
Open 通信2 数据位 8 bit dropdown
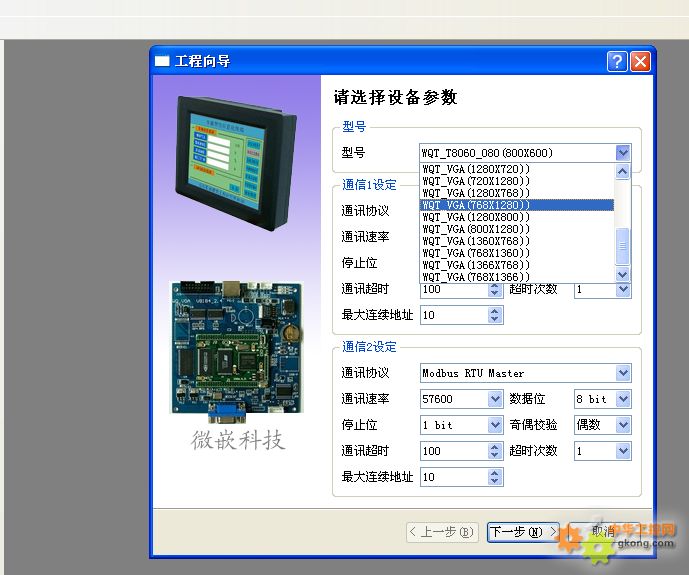point(623,399)
